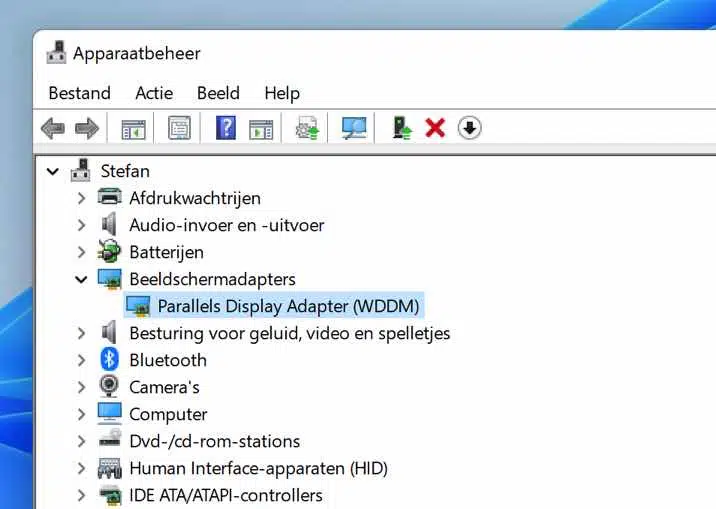Image resolution: width=716 pixels, height=509 pixels.
Task: Select the Beeldschermadapters label
Action: click(x=212, y=279)
